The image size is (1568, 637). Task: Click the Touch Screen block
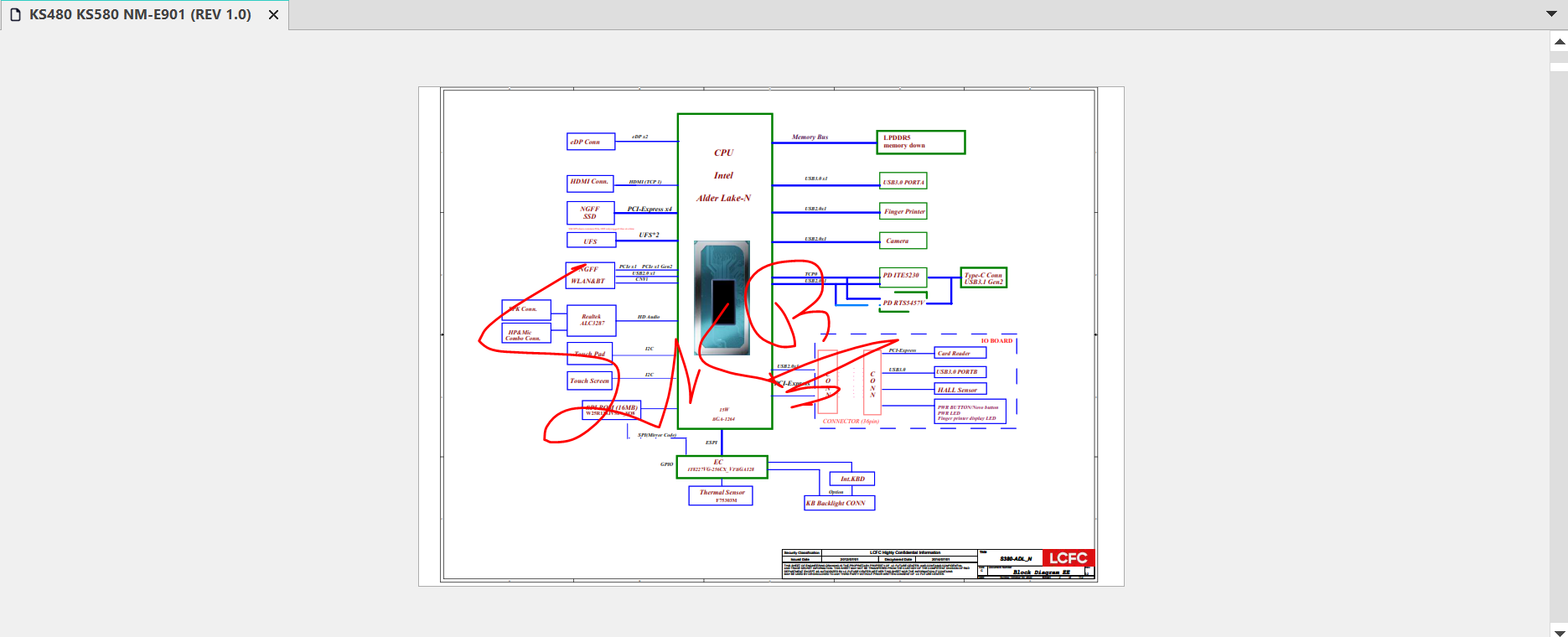tap(589, 381)
